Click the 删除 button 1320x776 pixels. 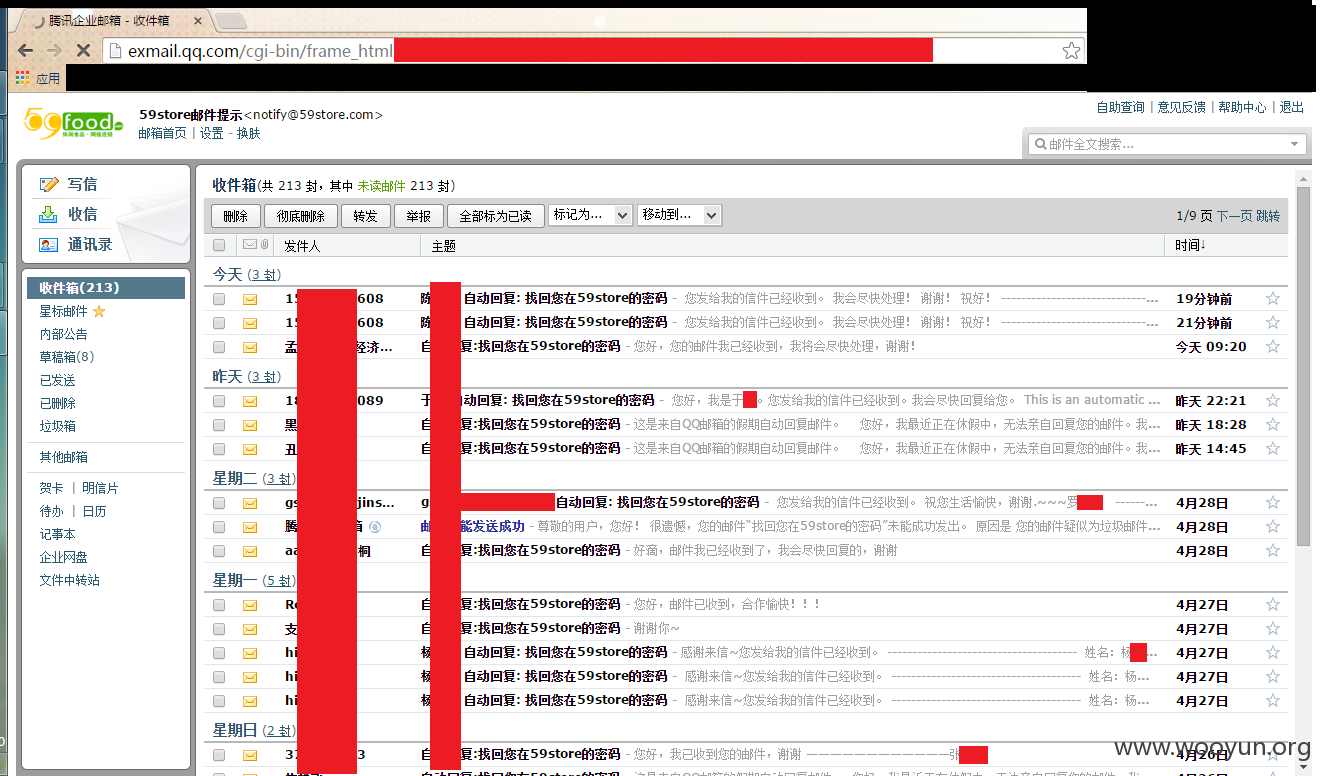[x=236, y=216]
